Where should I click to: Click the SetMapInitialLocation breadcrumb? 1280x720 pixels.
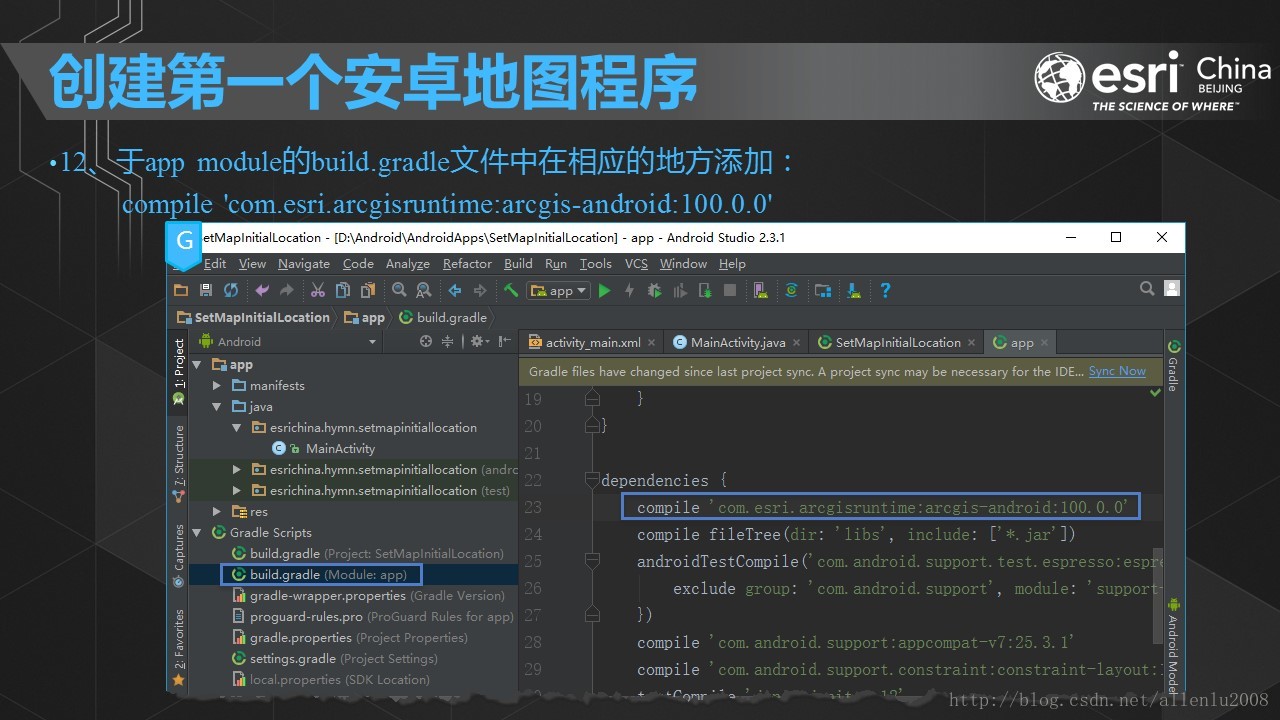click(253, 317)
